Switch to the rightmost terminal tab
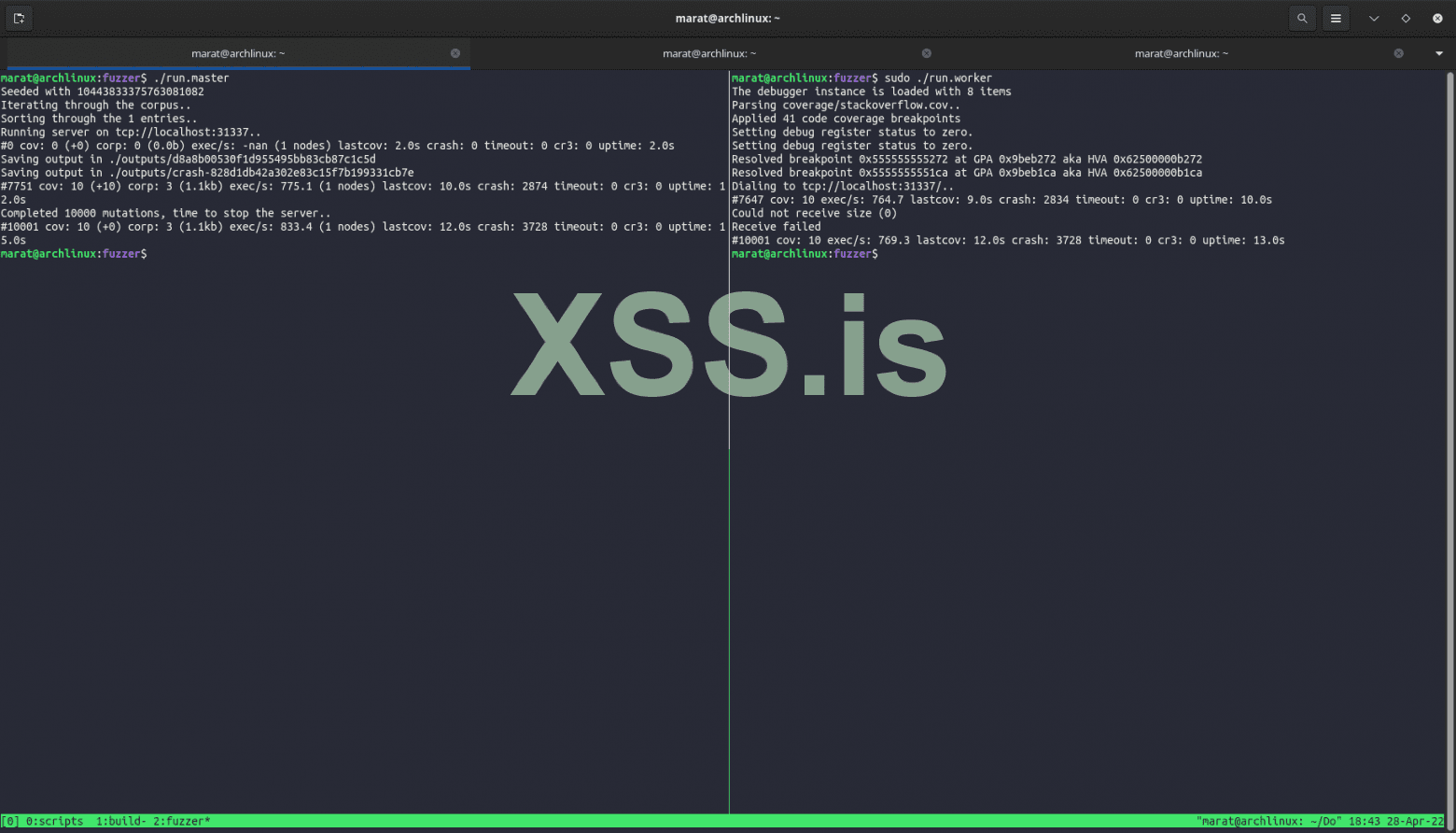This screenshot has height=833, width=1456. [1182, 53]
